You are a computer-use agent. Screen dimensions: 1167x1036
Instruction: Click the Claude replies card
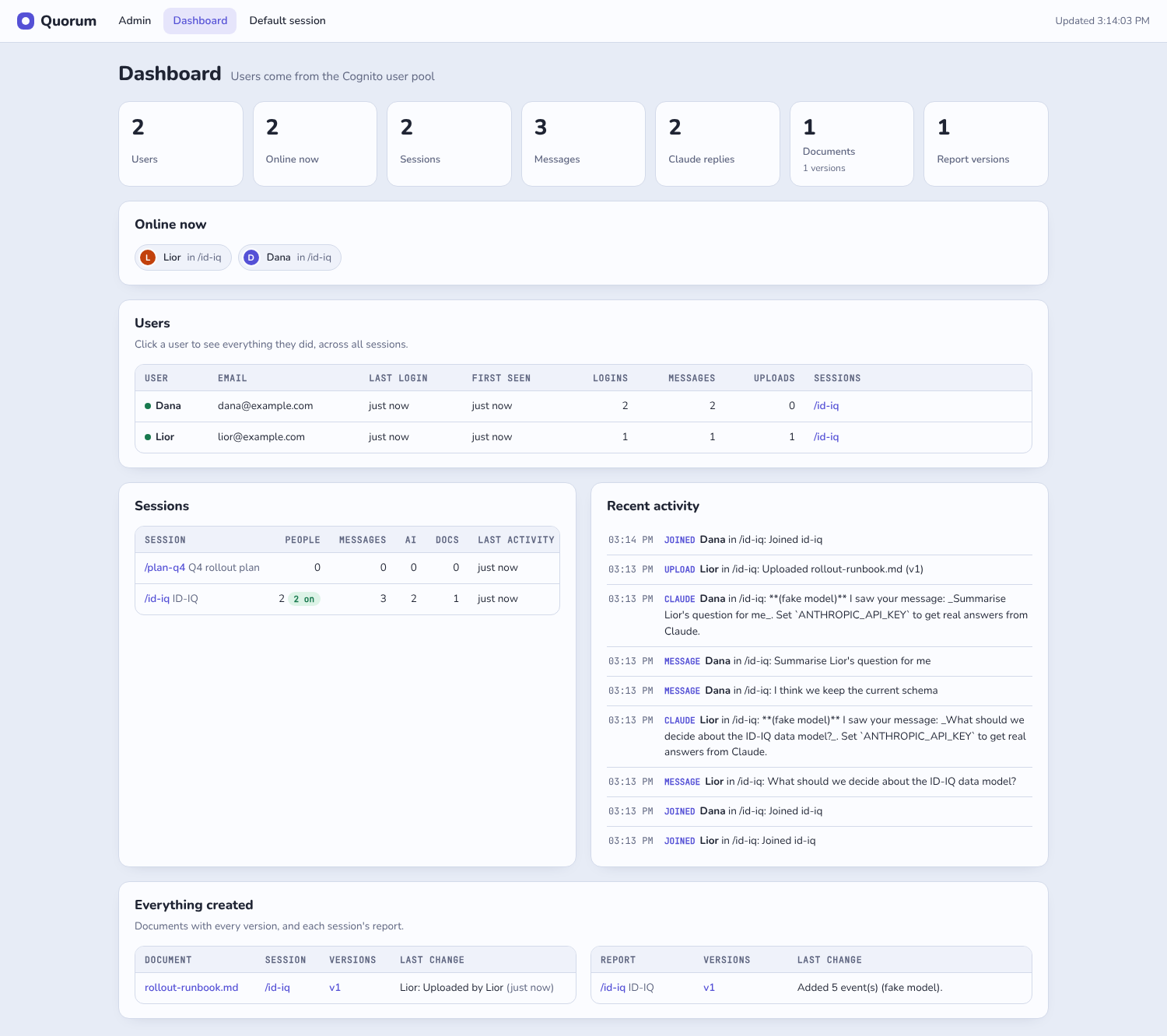point(717,144)
